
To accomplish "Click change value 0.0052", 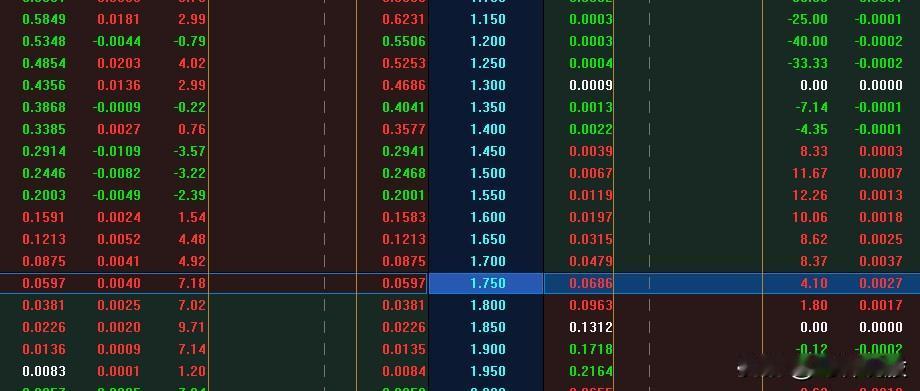I will [119, 240].
